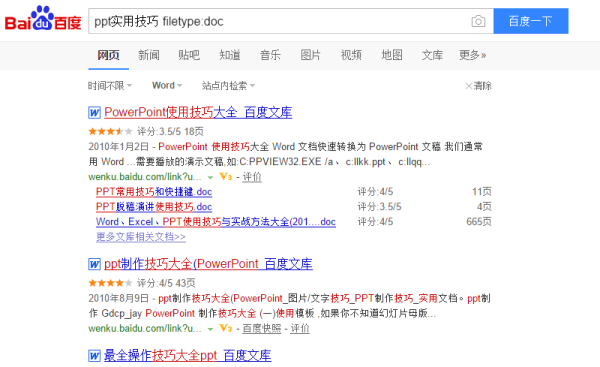Click the V3 badge under second result
This screenshot has height=367, width=600.
click(226, 328)
